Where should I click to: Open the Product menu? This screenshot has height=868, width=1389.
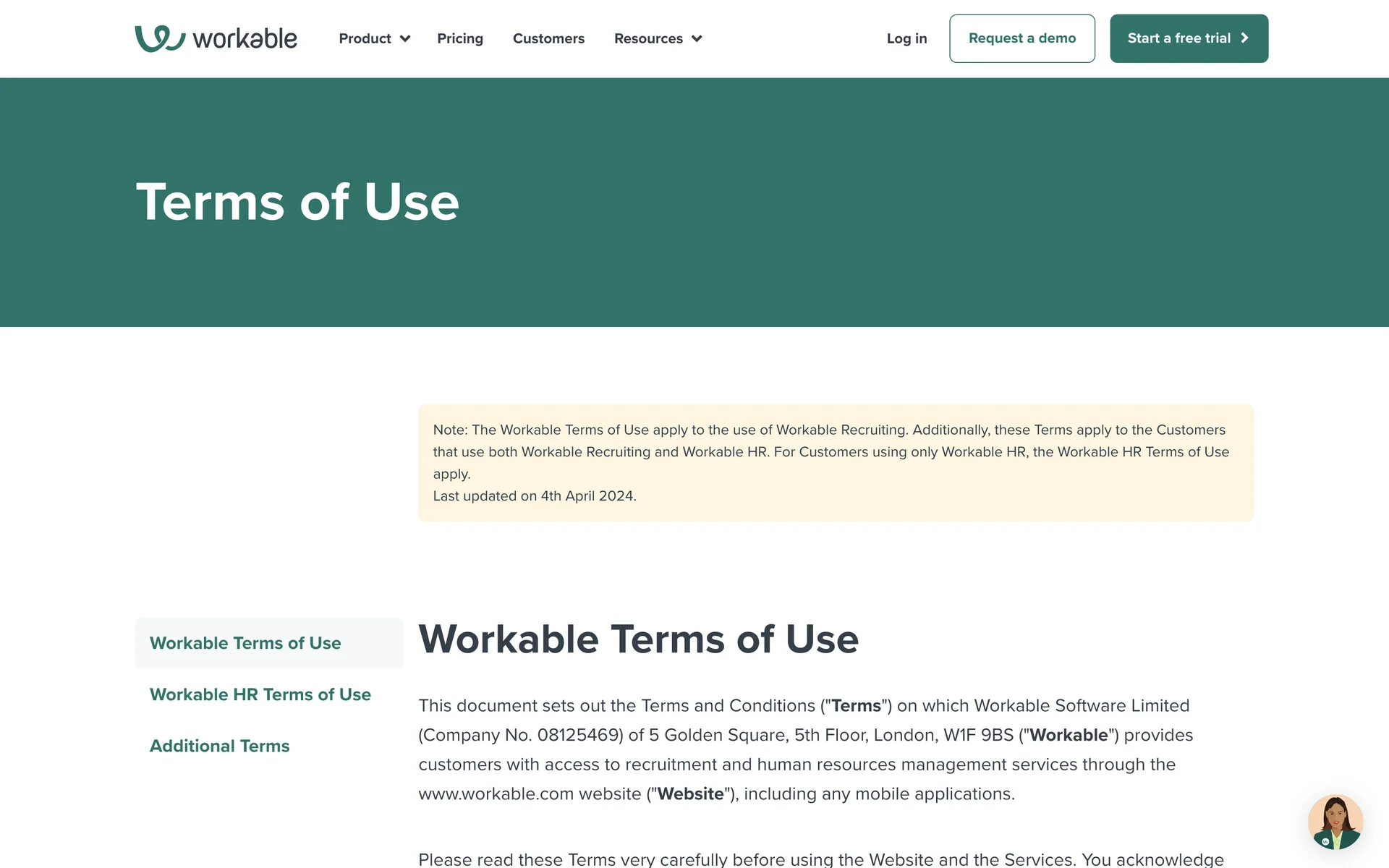[365, 38]
